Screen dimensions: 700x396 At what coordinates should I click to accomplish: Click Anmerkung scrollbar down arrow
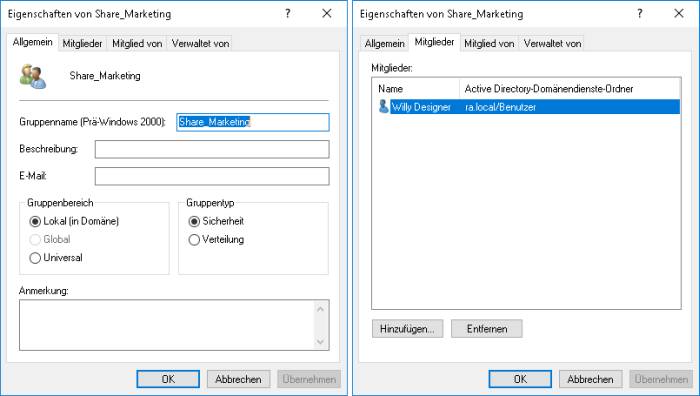click(x=321, y=342)
